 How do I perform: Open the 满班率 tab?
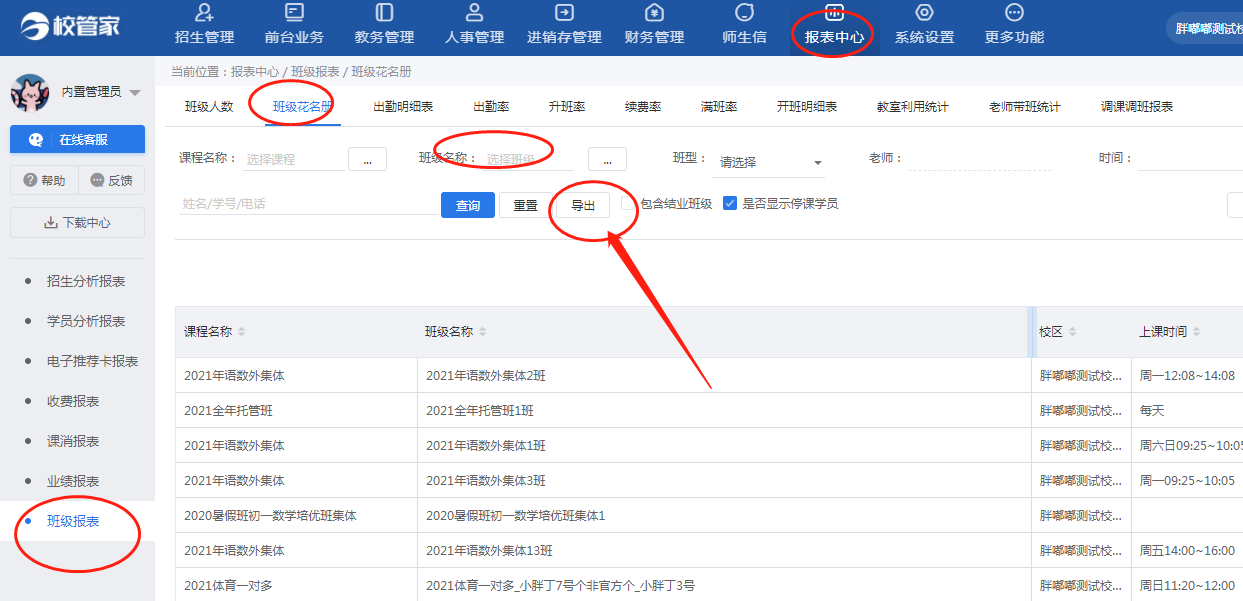click(719, 107)
